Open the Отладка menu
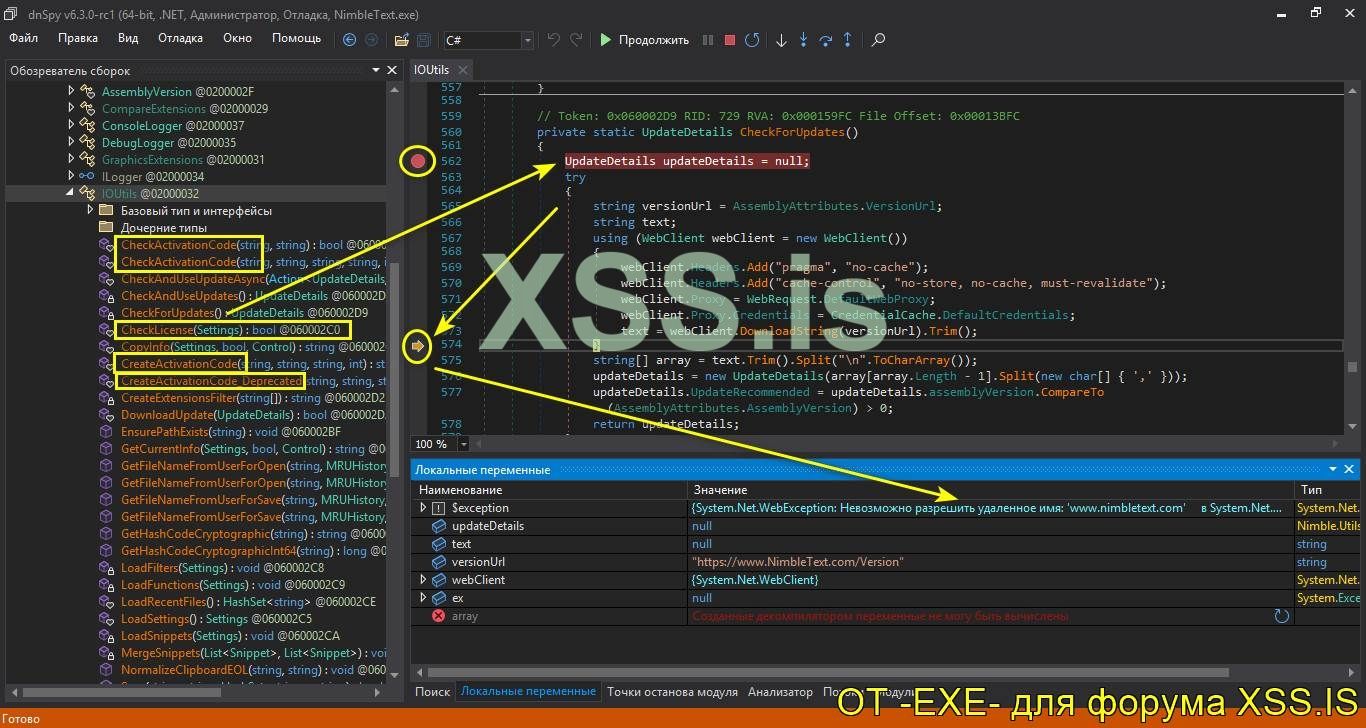The height and width of the screenshot is (728, 1366). tap(180, 38)
